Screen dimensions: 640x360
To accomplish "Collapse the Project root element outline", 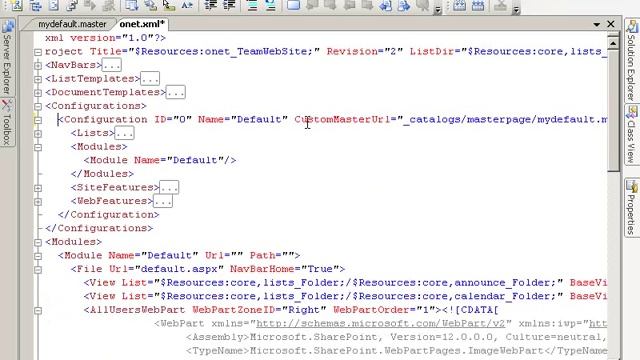I will (x=38, y=52).
